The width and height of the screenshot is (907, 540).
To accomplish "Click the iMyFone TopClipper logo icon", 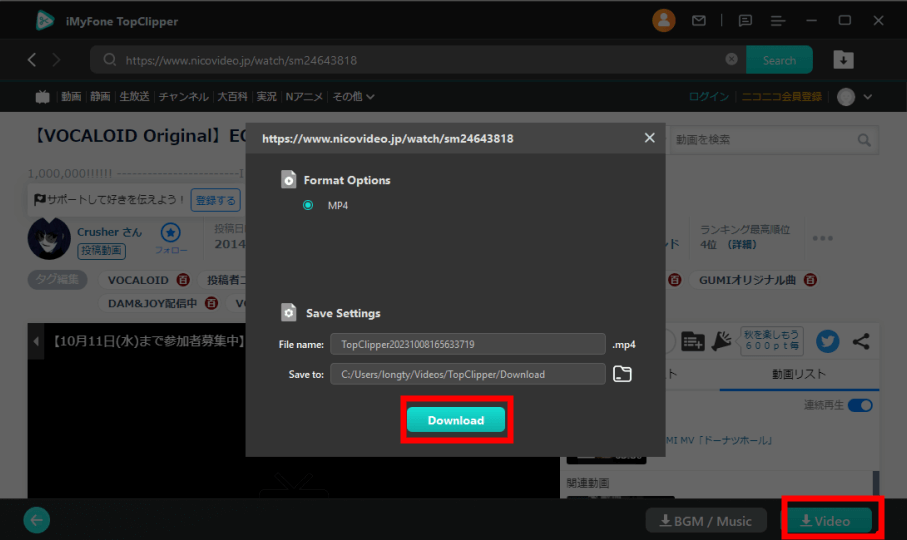I will click(45, 21).
